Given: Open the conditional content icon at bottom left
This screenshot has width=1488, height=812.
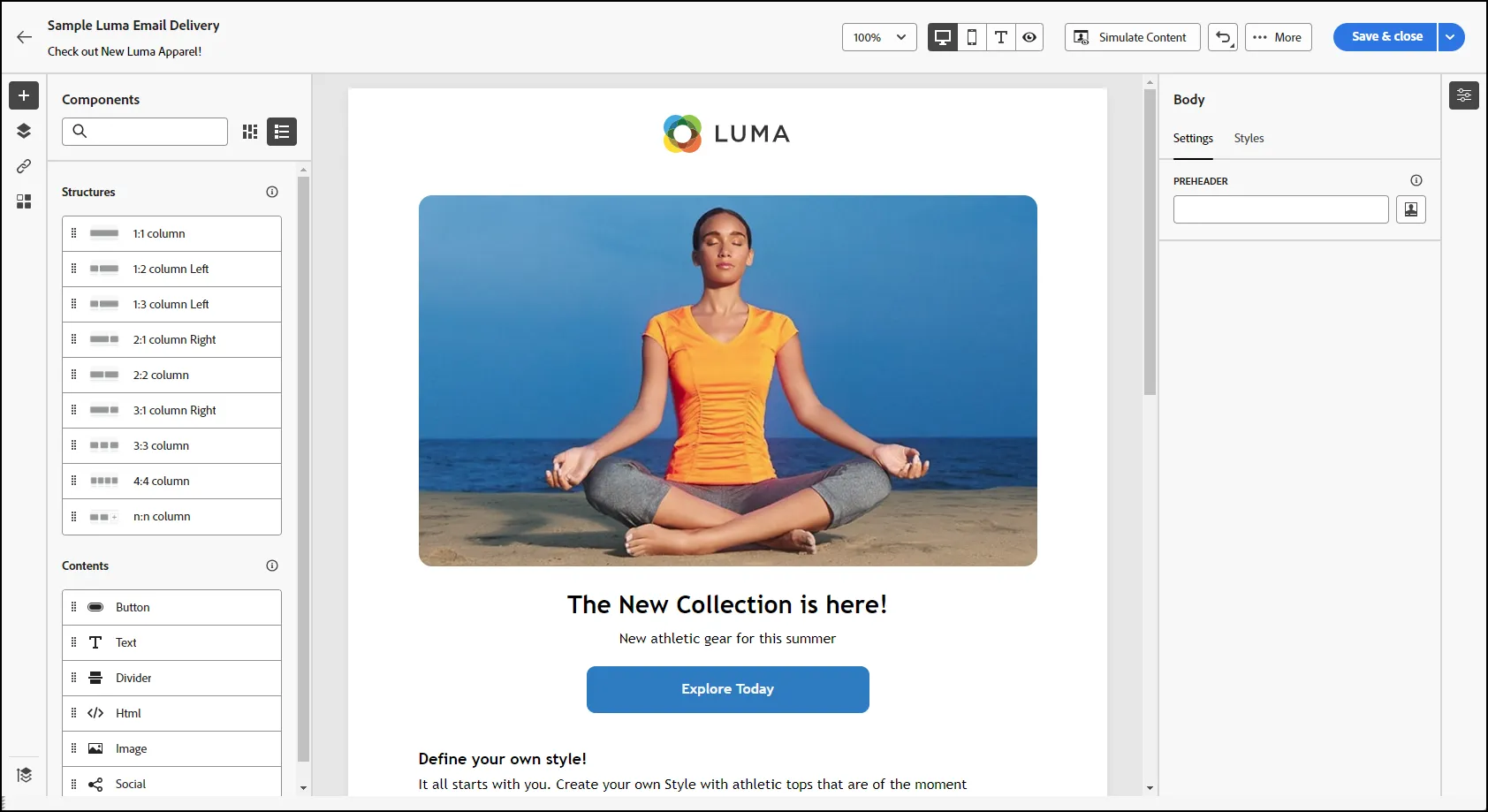Looking at the screenshot, I should click(x=24, y=775).
